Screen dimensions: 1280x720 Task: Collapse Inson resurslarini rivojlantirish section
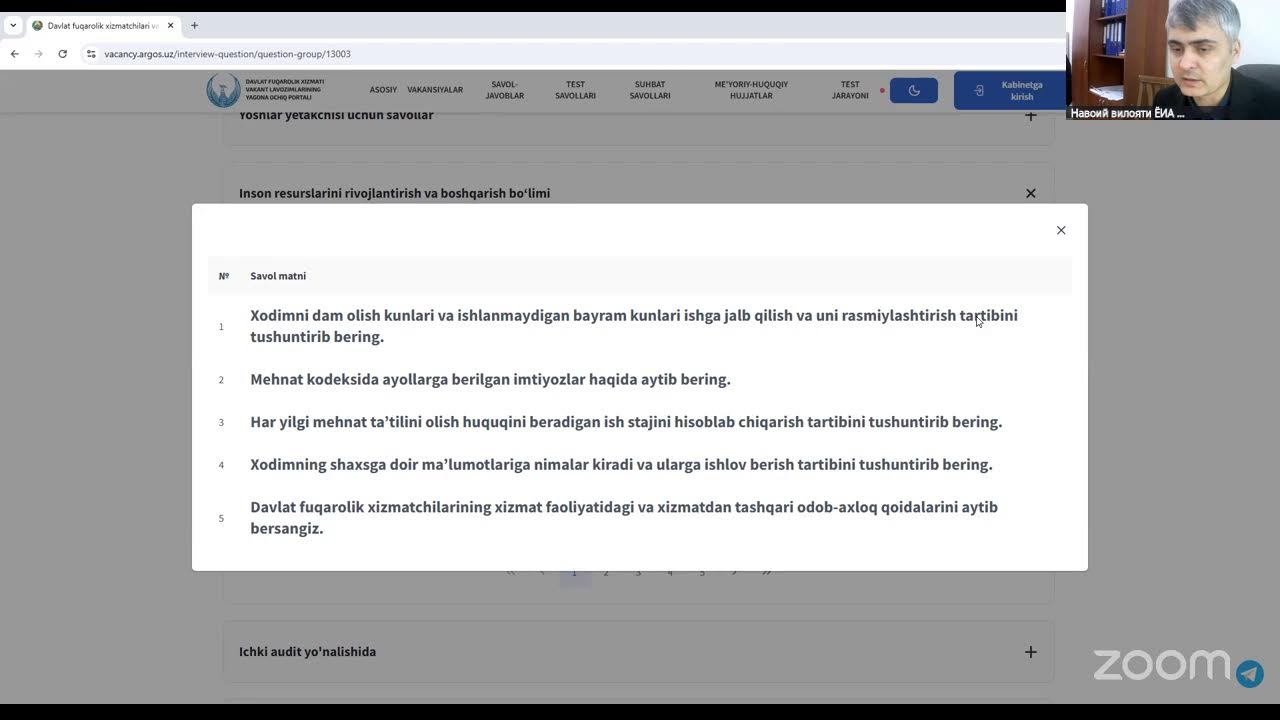coord(1031,193)
